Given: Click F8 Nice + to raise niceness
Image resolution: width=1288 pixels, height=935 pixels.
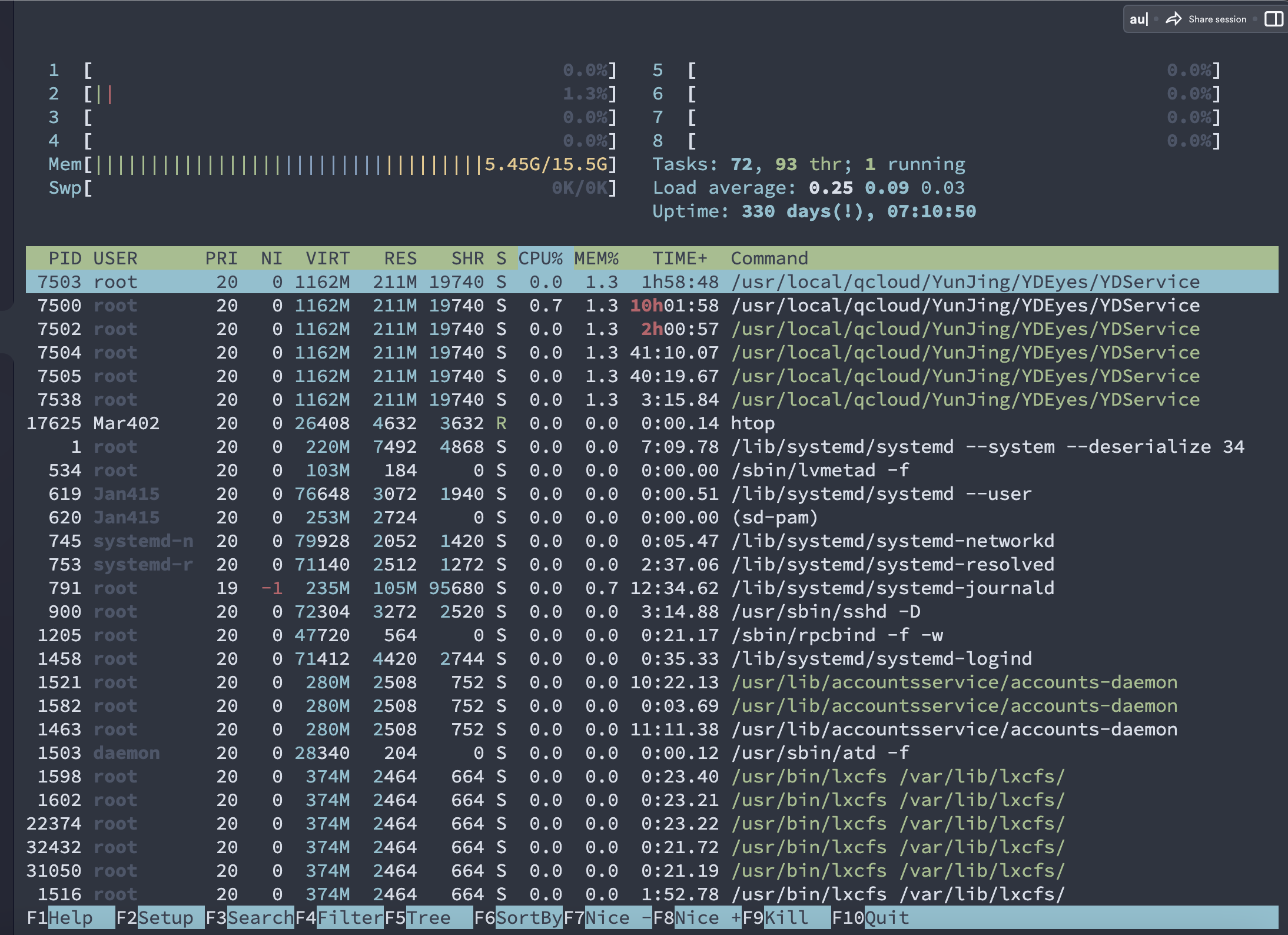Looking at the screenshot, I should pyautogui.click(x=697, y=917).
